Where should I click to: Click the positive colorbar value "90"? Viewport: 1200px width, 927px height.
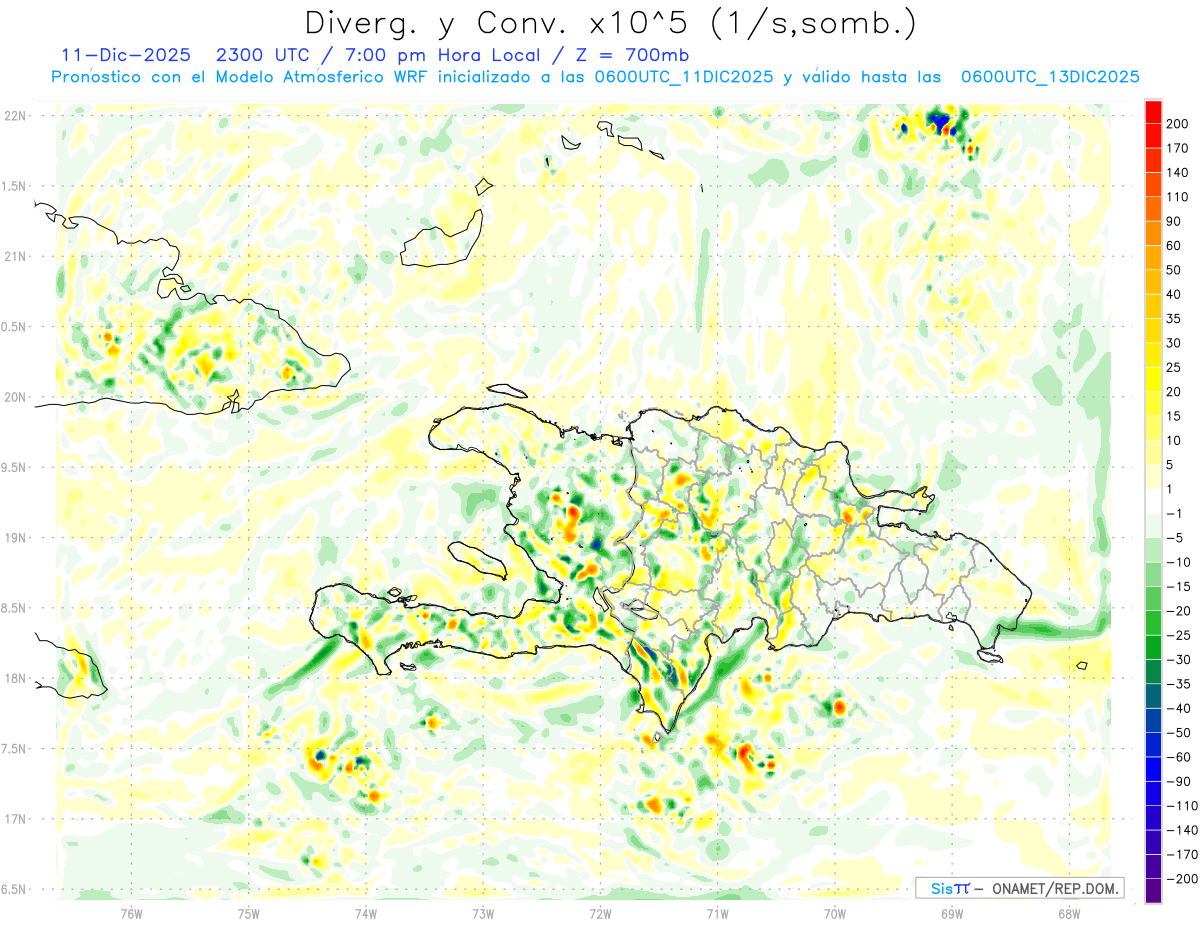click(x=1174, y=221)
